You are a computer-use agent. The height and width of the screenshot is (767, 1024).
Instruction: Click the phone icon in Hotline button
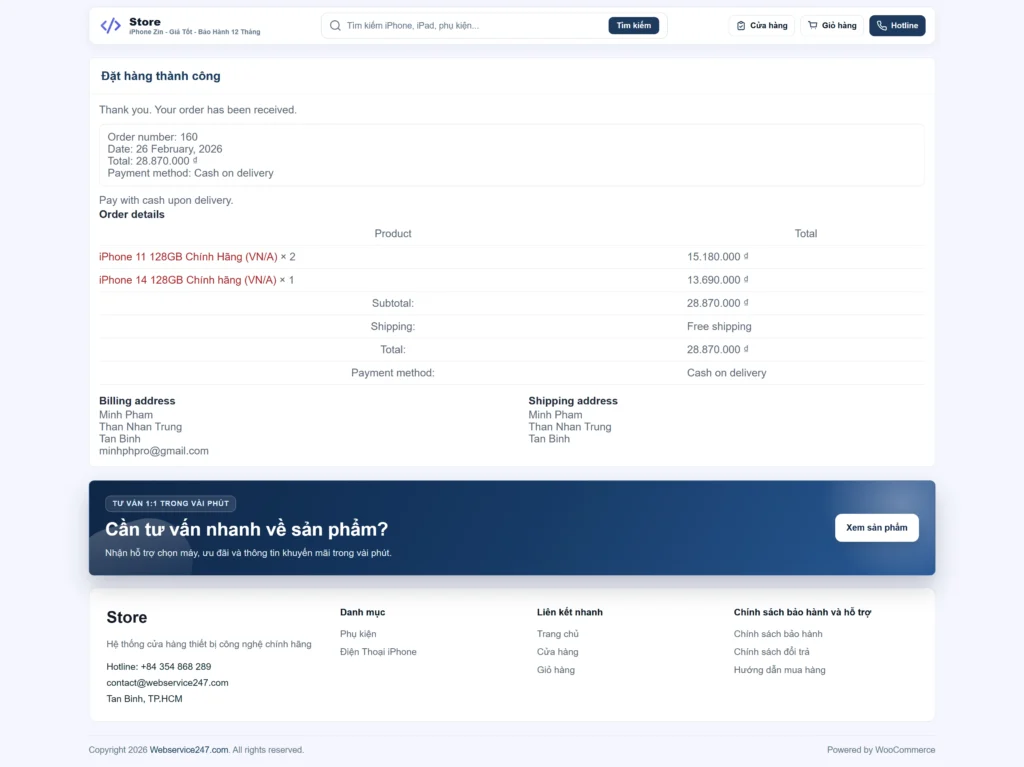click(882, 26)
